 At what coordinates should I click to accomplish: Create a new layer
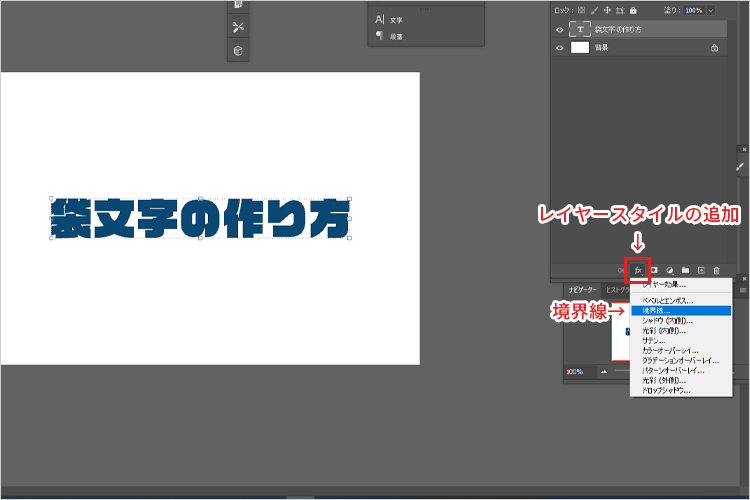tap(701, 270)
